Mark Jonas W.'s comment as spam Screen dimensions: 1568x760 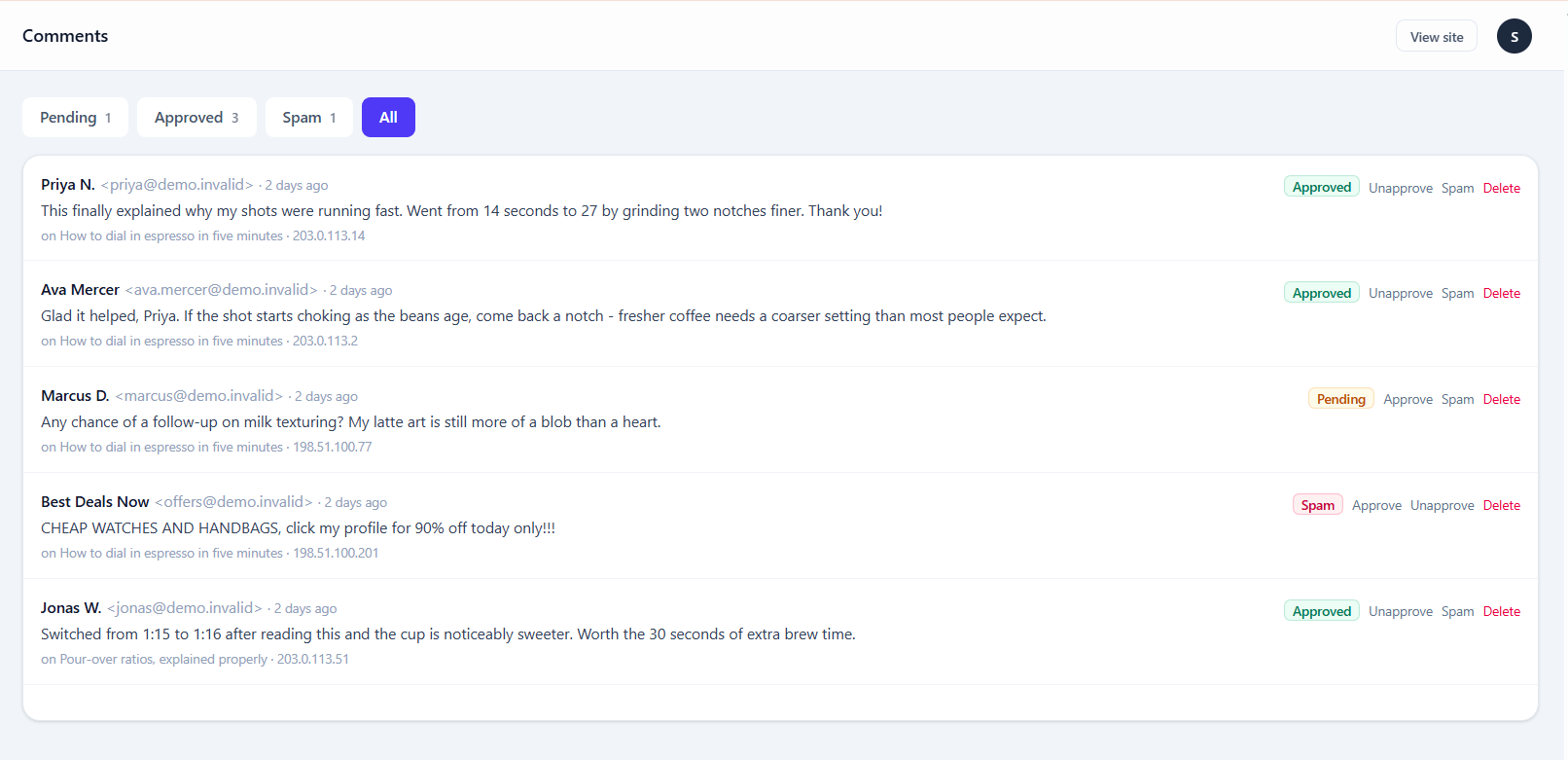point(1457,611)
